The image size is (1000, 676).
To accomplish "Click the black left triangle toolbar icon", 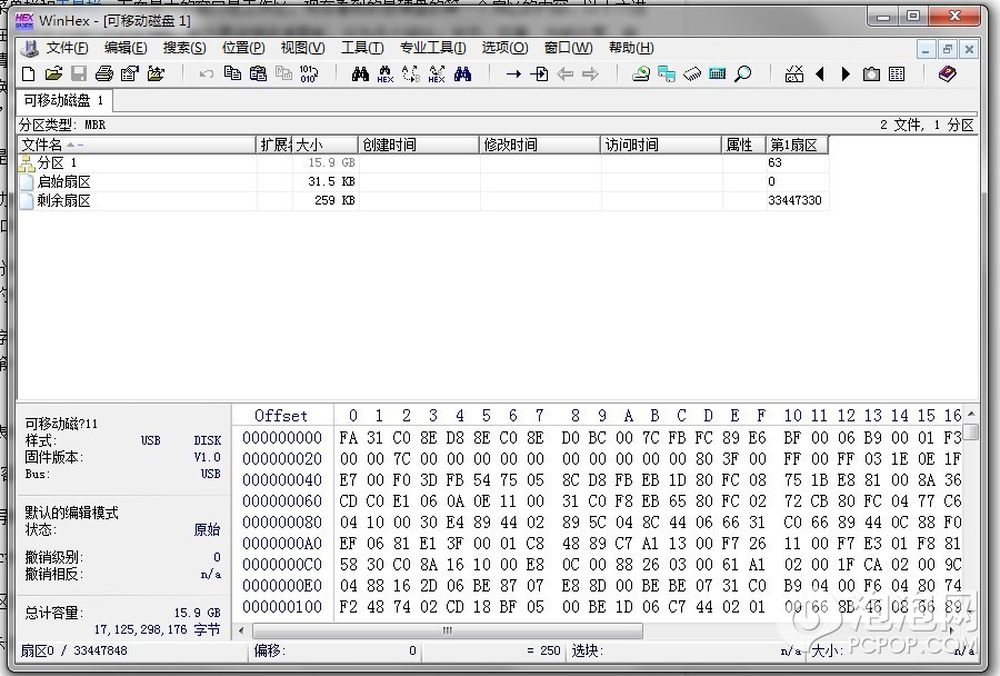I will (x=820, y=74).
